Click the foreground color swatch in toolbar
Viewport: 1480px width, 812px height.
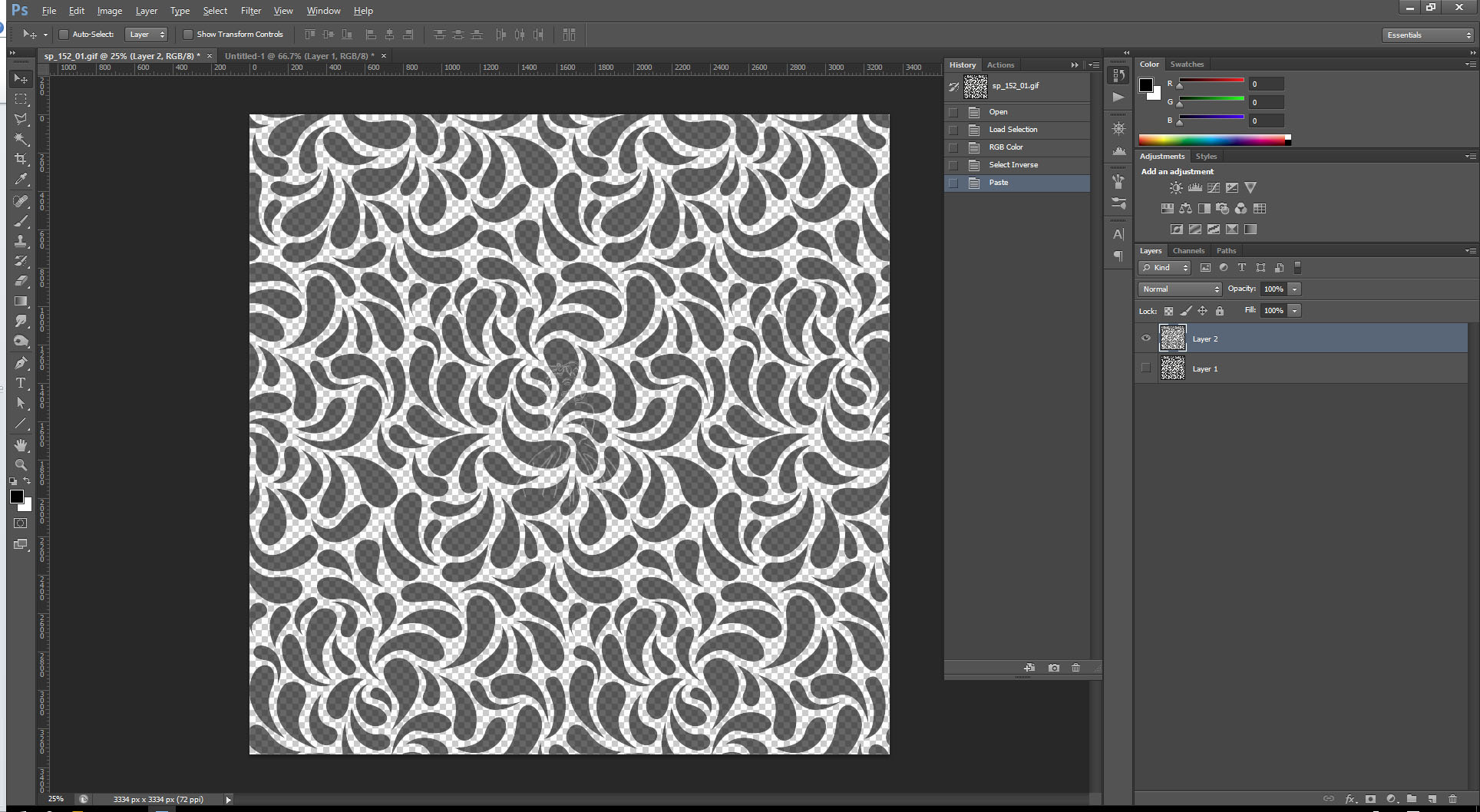point(16,497)
